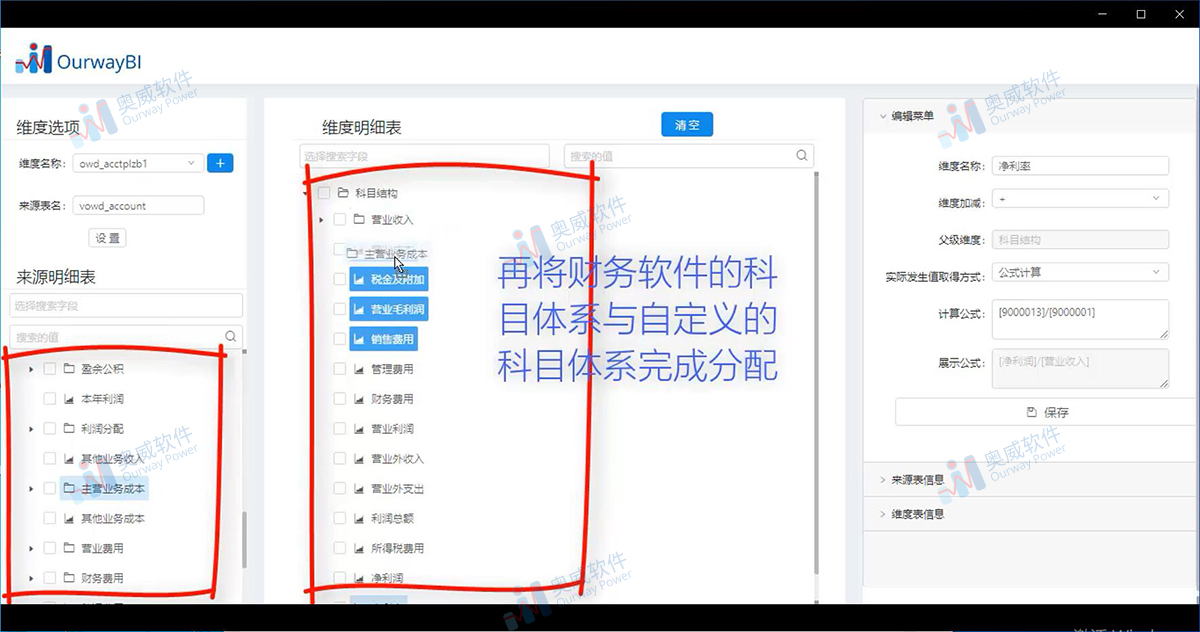Click the magnifier icon in 来源明细表 search
The height and width of the screenshot is (632, 1200).
(231, 337)
